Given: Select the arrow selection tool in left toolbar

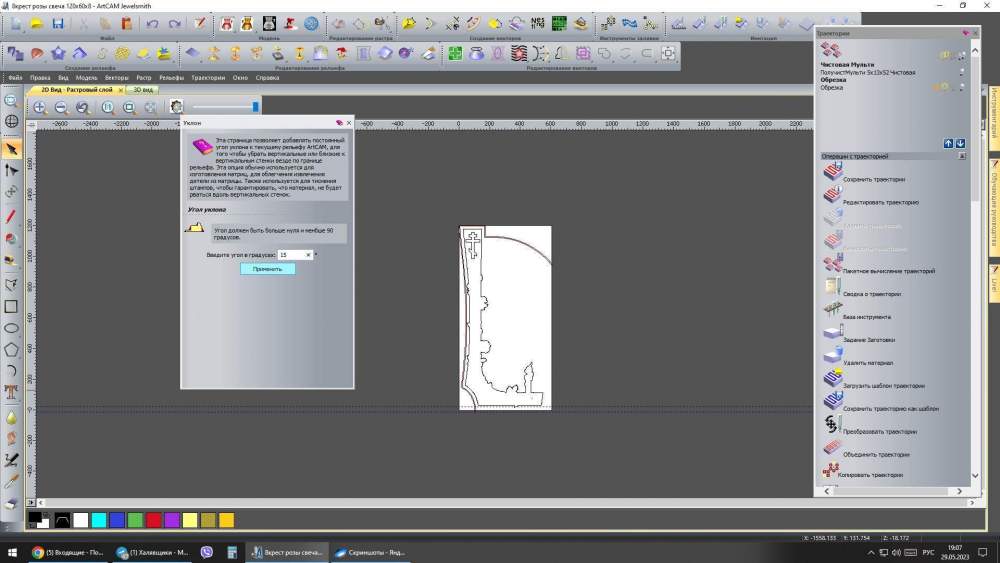Looking at the screenshot, I should 11,149.
